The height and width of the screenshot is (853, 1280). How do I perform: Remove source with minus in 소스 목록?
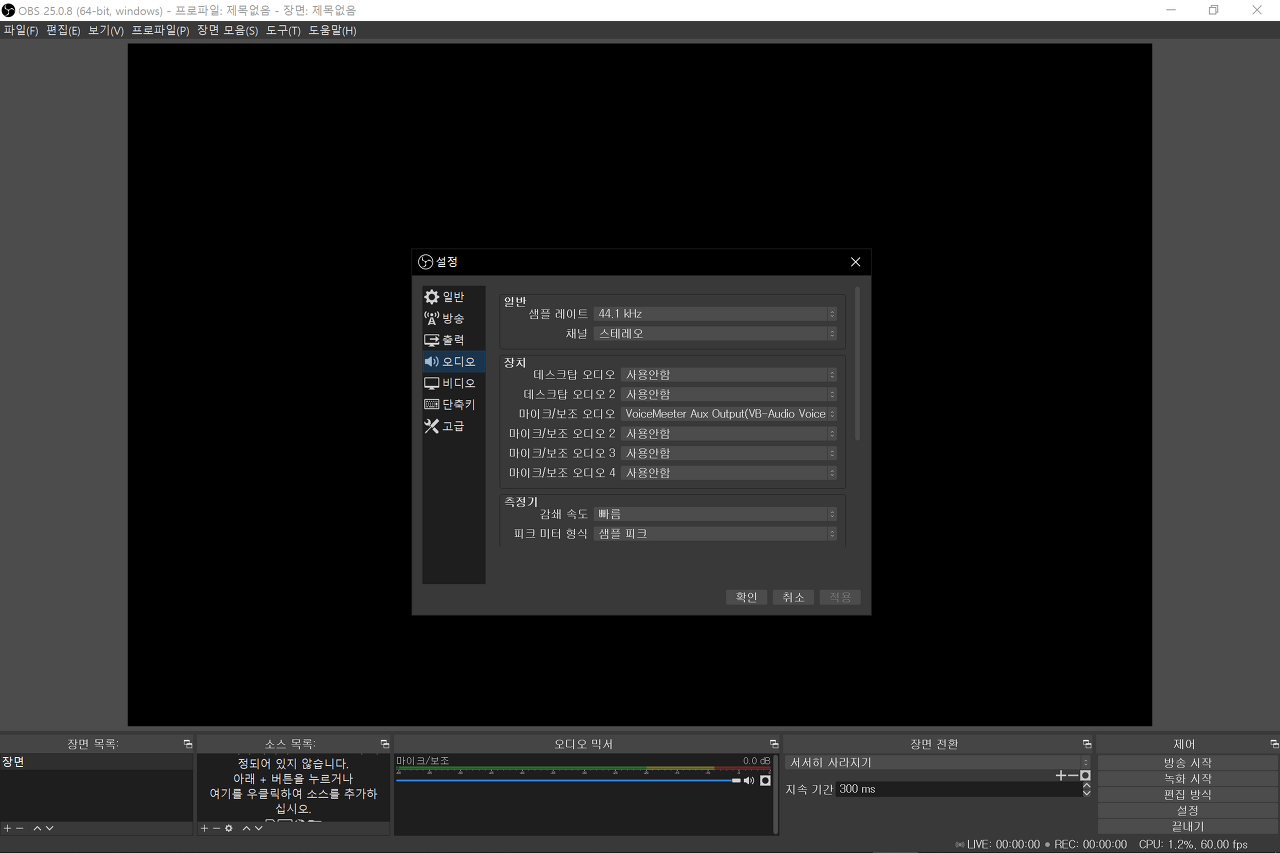216,828
